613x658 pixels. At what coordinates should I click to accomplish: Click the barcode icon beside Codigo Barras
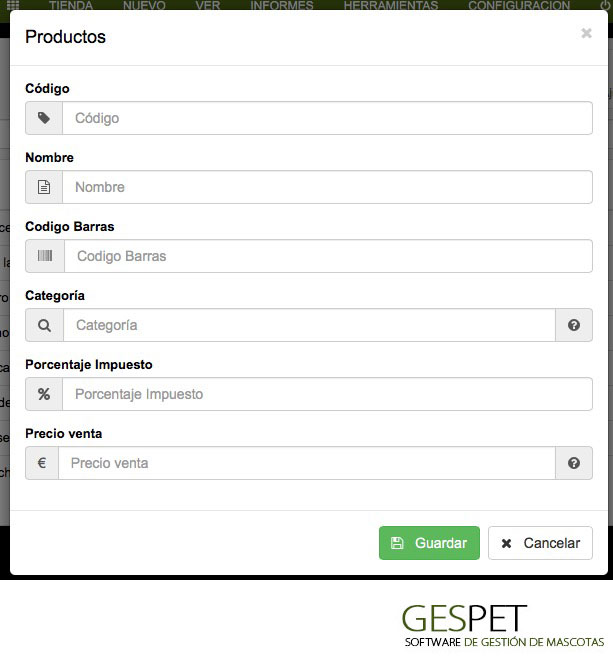45,256
